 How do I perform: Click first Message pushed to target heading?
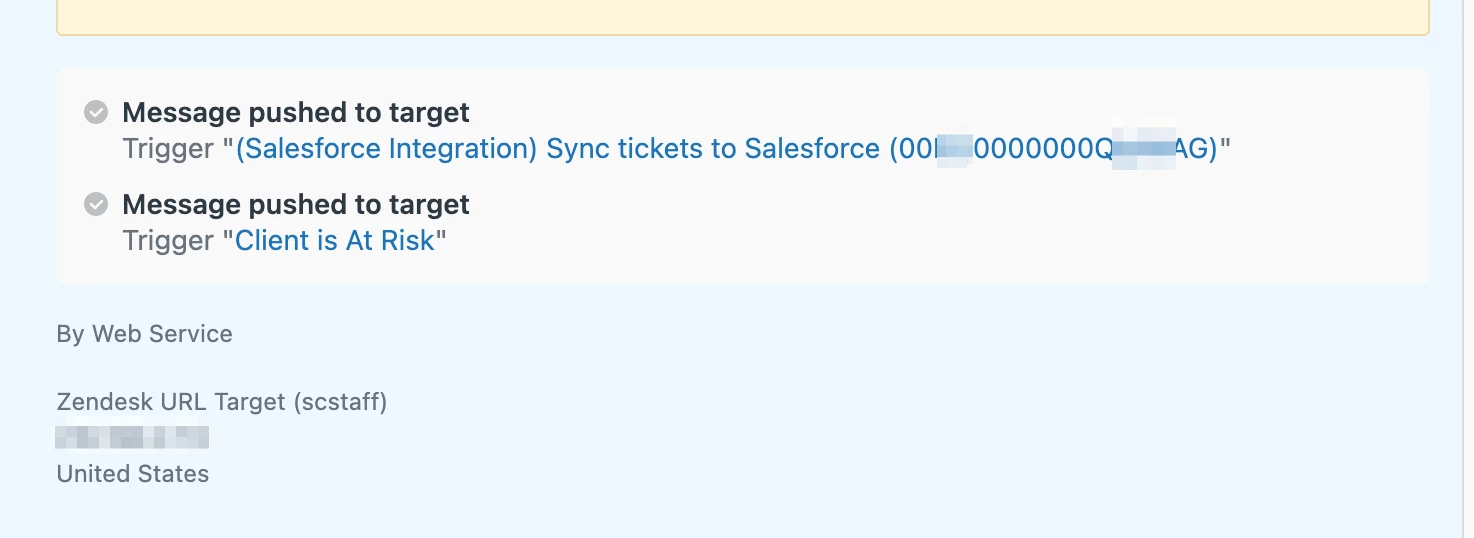(296, 112)
